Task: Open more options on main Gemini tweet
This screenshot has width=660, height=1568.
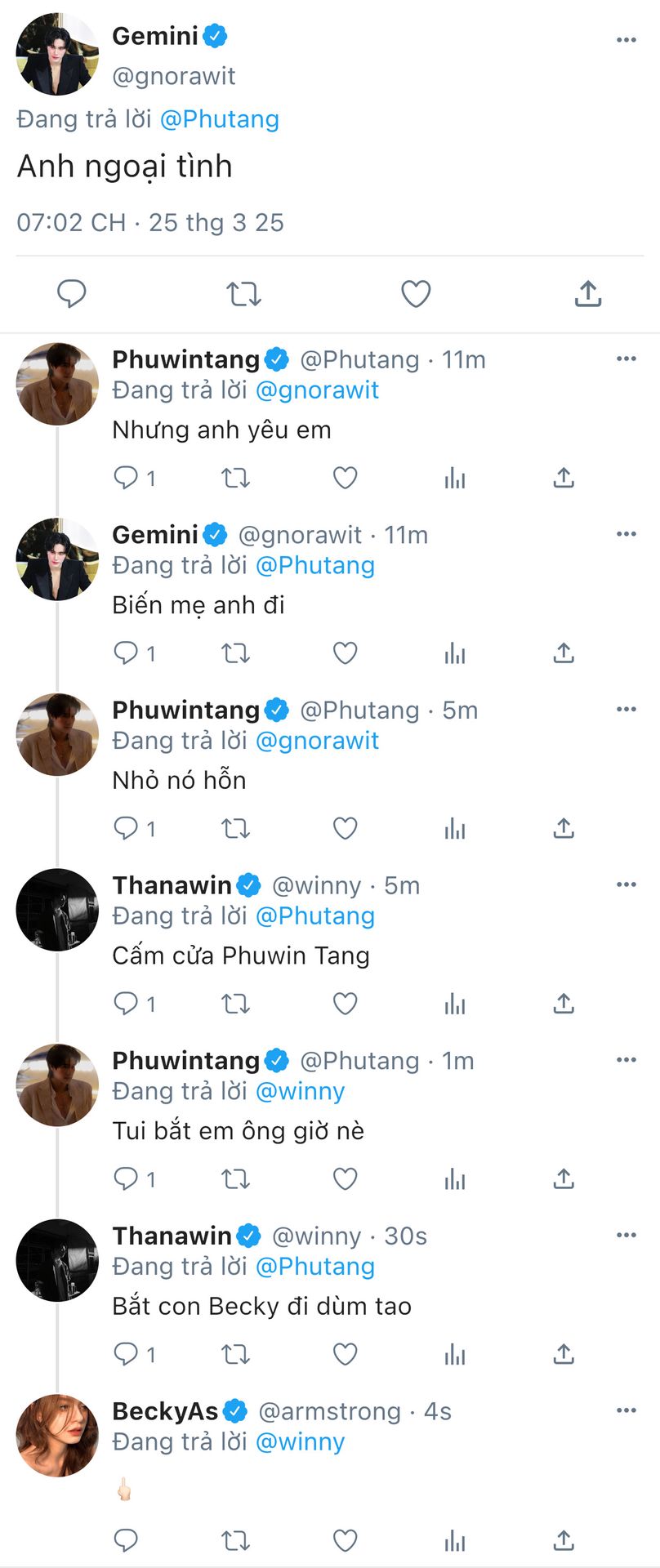Action: (x=627, y=40)
